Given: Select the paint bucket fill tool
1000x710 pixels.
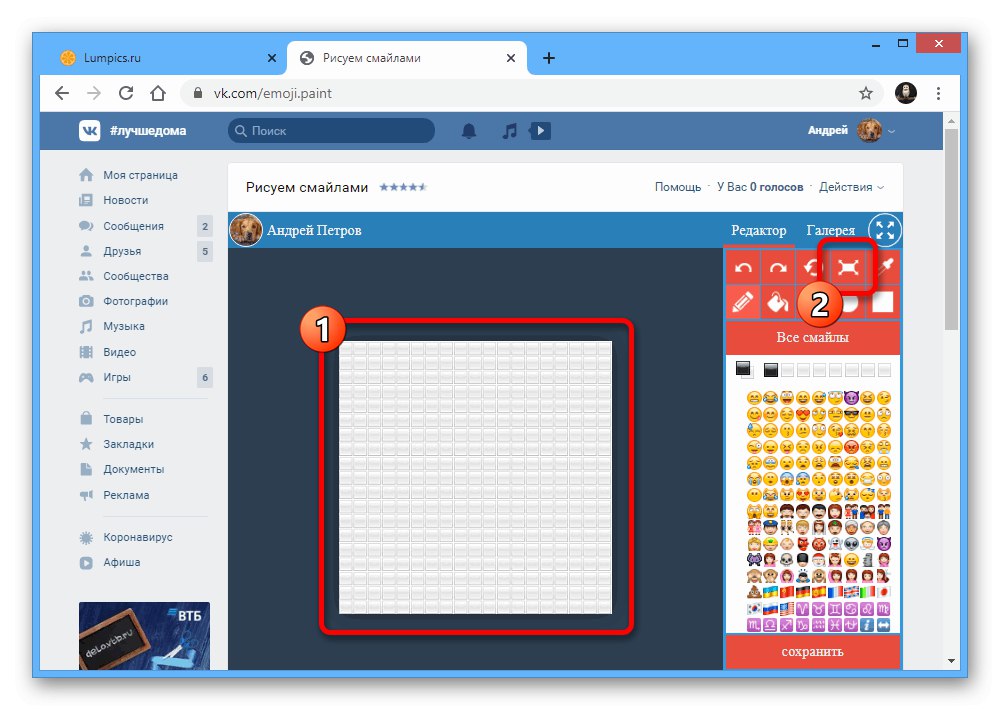Looking at the screenshot, I should coord(778,302).
